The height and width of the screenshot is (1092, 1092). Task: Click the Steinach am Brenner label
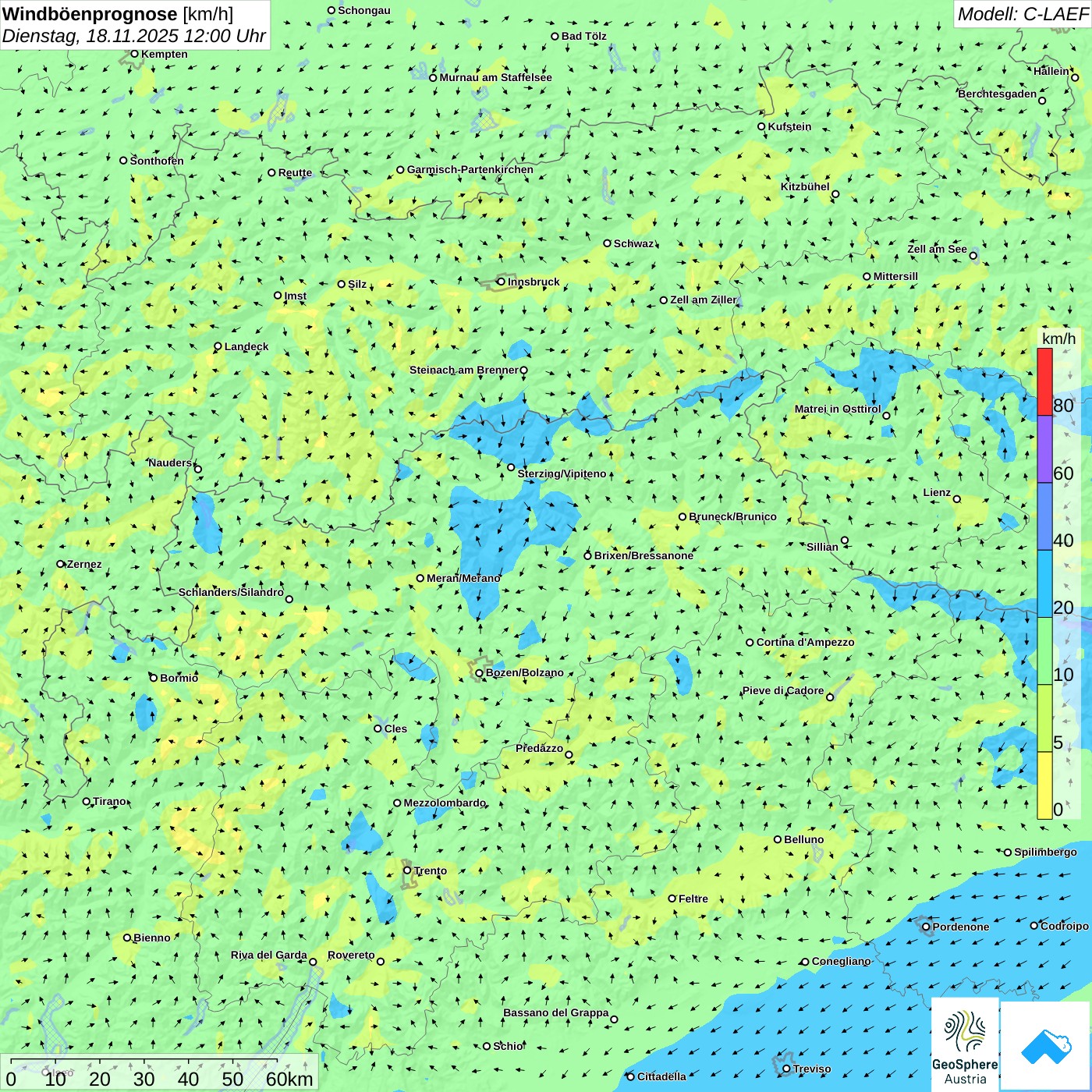463,370
